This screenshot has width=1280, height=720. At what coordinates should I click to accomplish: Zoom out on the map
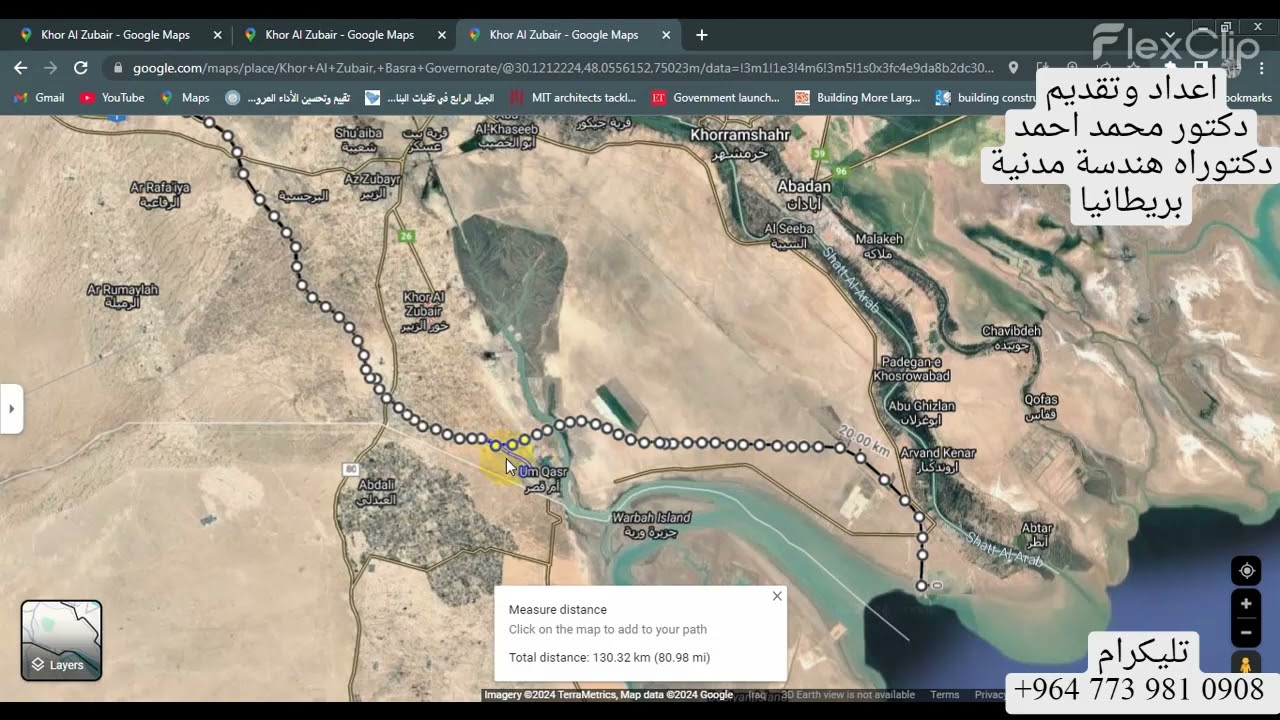pyautogui.click(x=1246, y=633)
